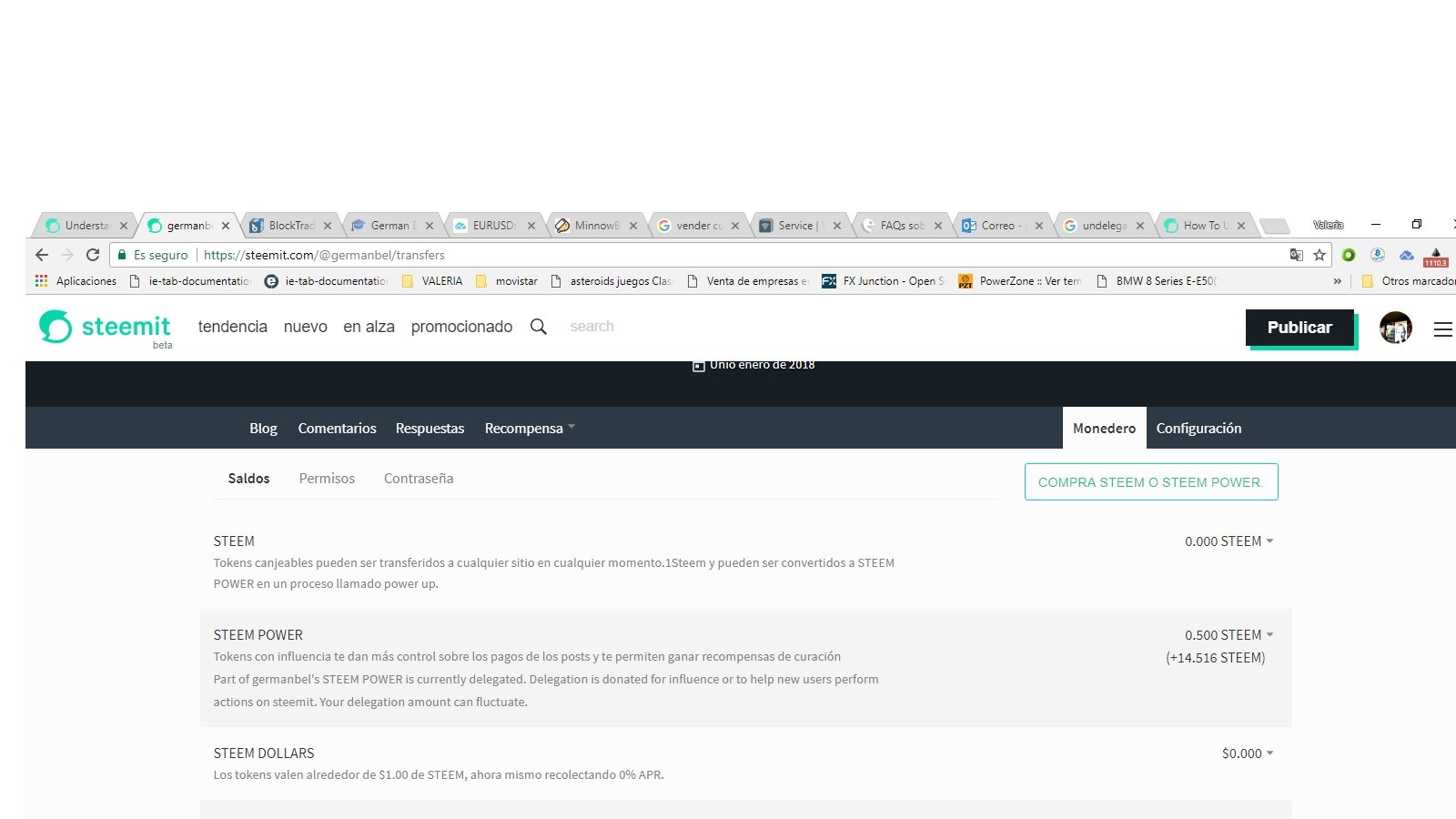Go to tendencia link
Viewport: 1456px width, 819px height.
pos(233,327)
